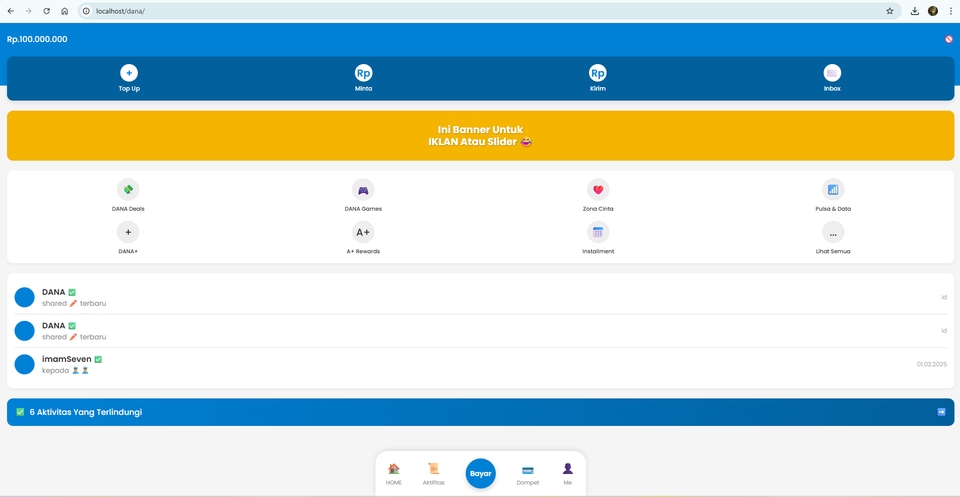Tap the Kirim Rp icon
Viewport: 960px width, 497px height.
[598, 73]
